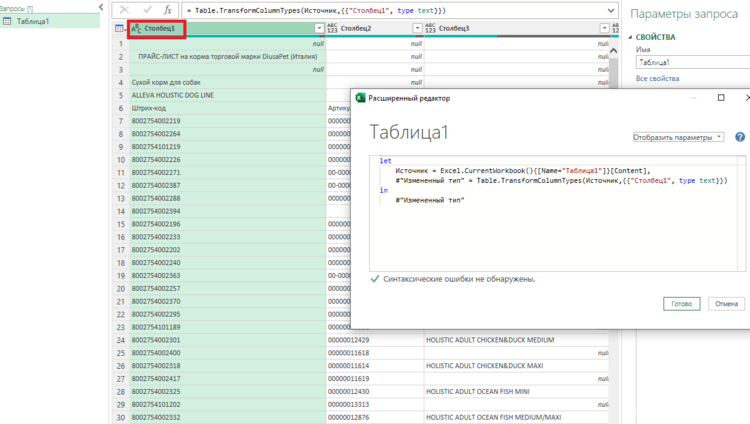Open the Столбец3 filter dropdown
Screen dimensions: 750x424
point(604,29)
